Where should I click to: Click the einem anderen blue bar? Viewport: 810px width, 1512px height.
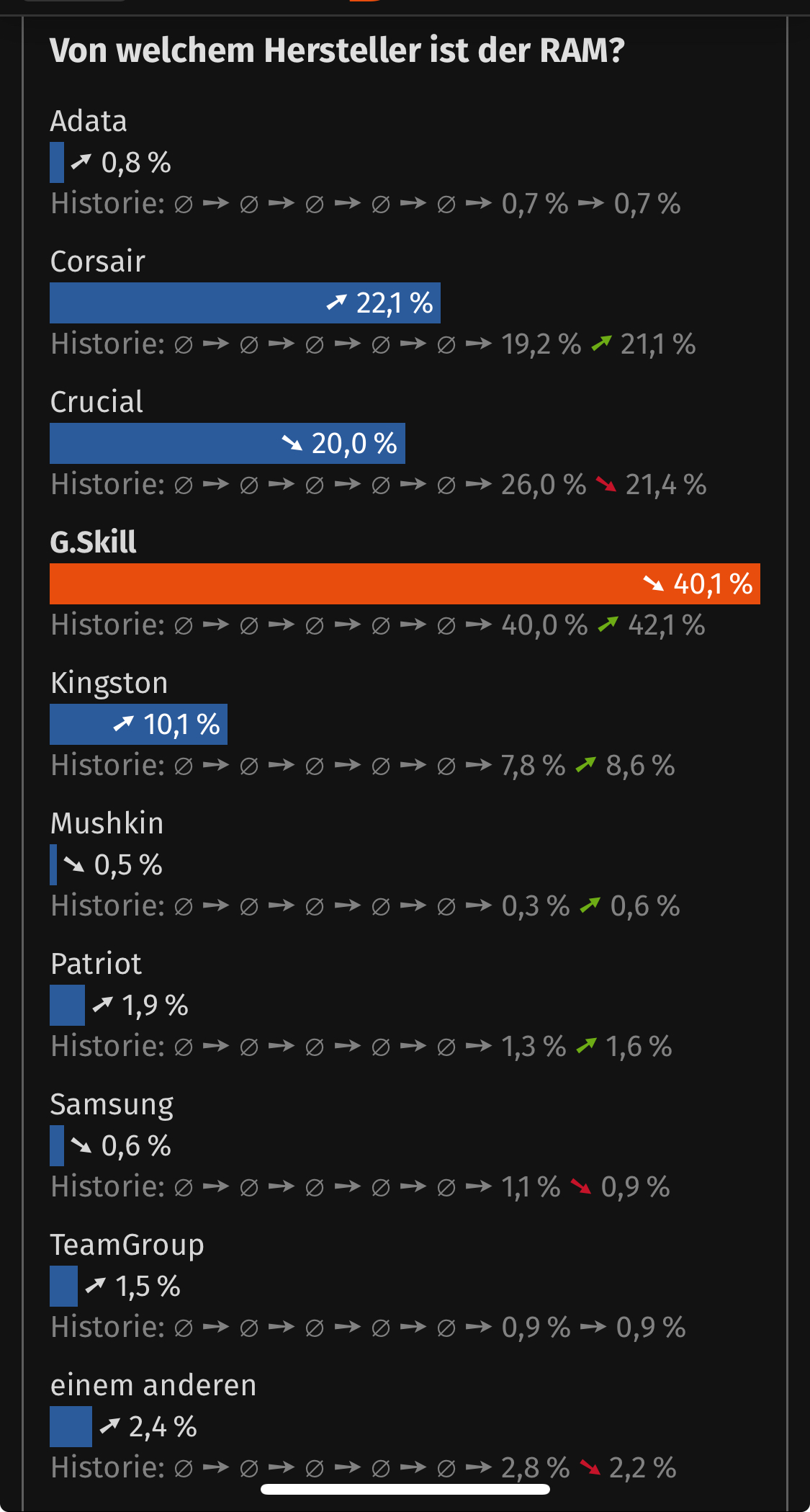click(x=71, y=1426)
